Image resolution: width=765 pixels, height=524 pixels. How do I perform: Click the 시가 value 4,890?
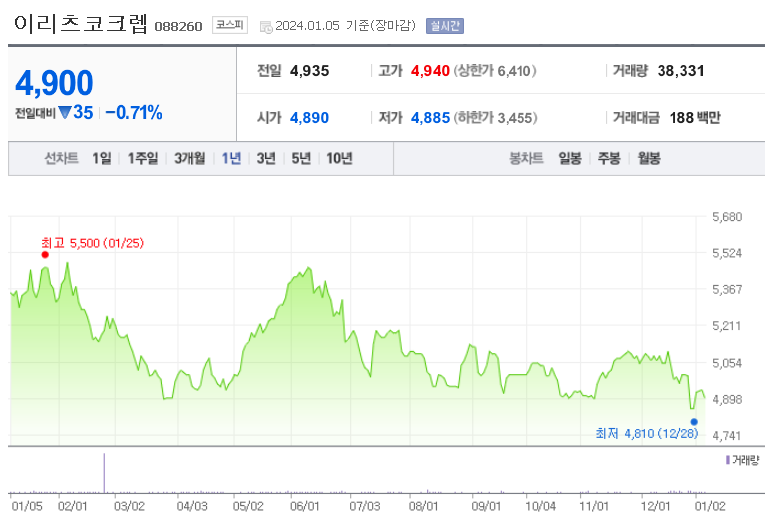(309, 118)
